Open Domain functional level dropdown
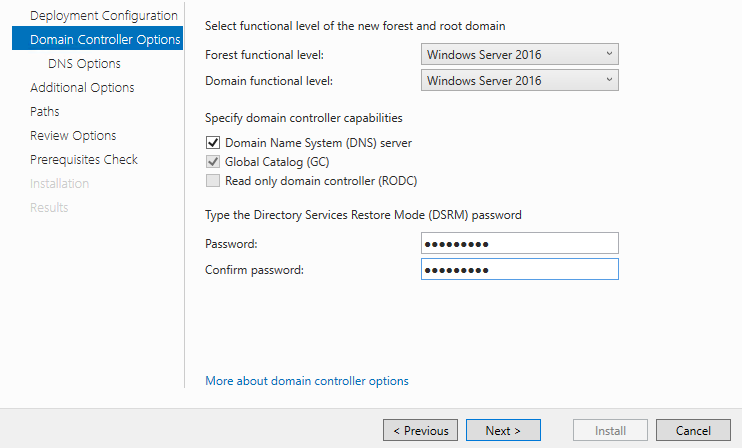Viewport: 742px width, 448px height. 520,80
